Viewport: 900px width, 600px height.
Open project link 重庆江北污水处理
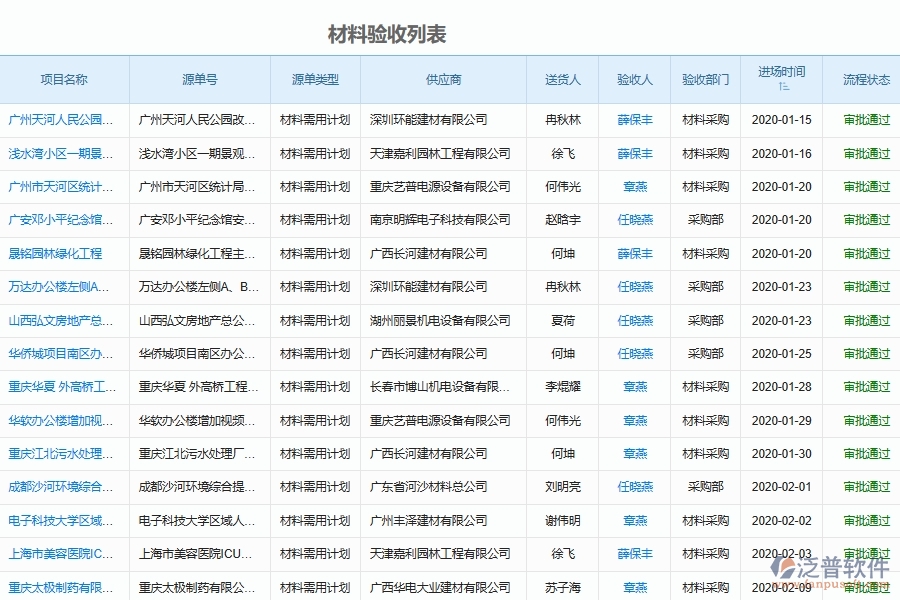pos(60,453)
